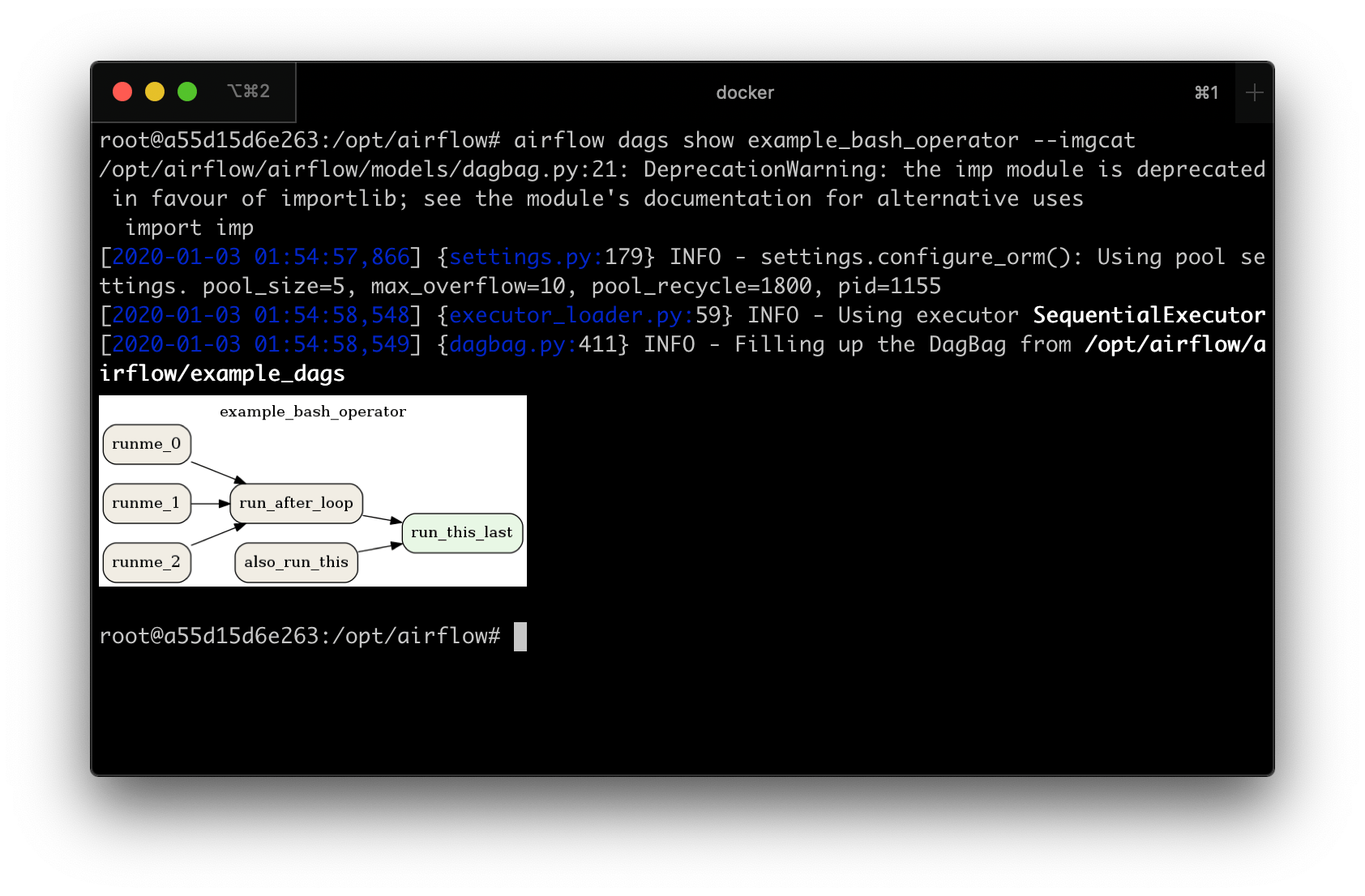The height and width of the screenshot is (896, 1365).
Task: Select the docker tab title
Action: 745,92
